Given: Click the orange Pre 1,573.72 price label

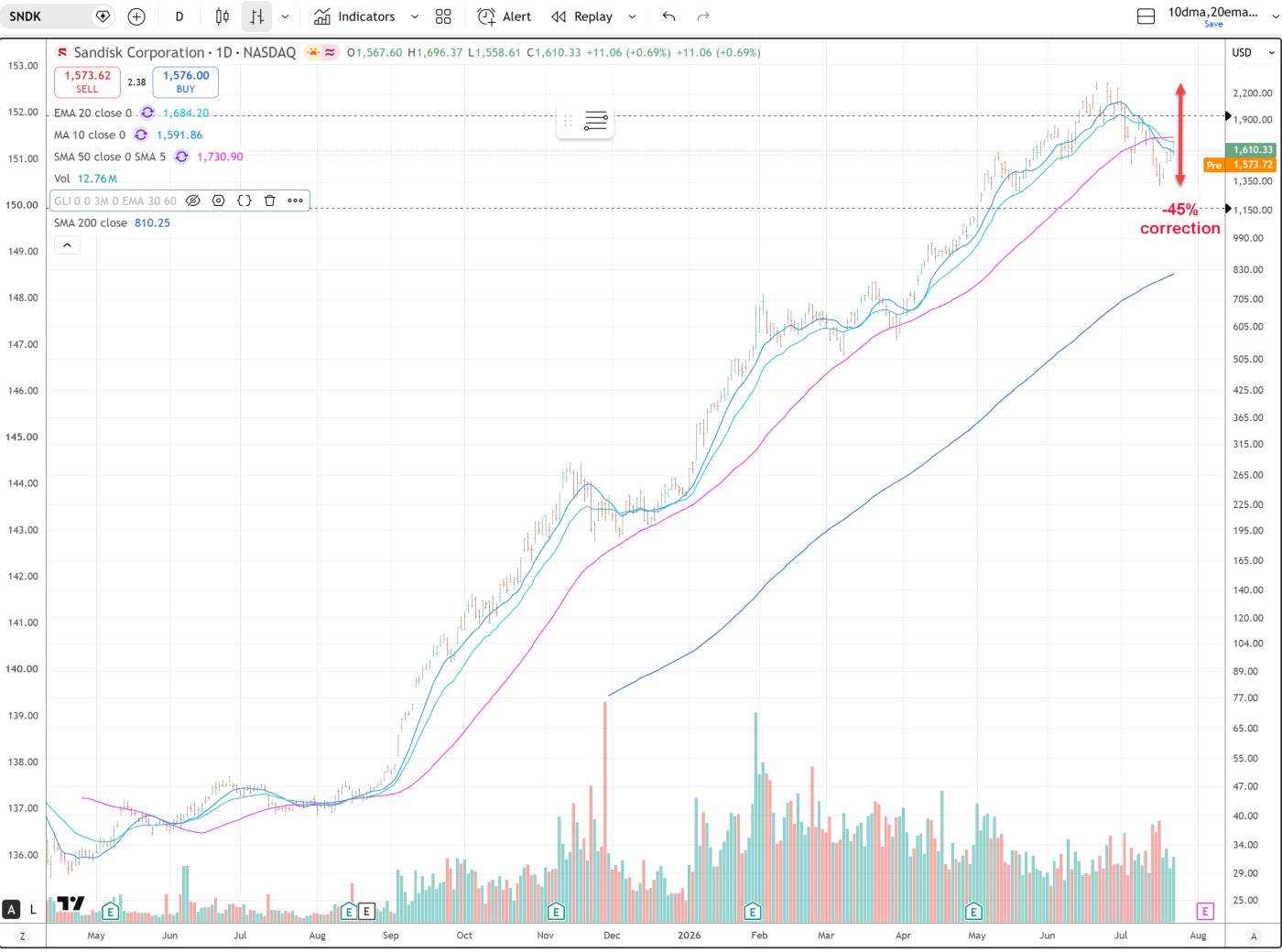Looking at the screenshot, I should (1240, 165).
